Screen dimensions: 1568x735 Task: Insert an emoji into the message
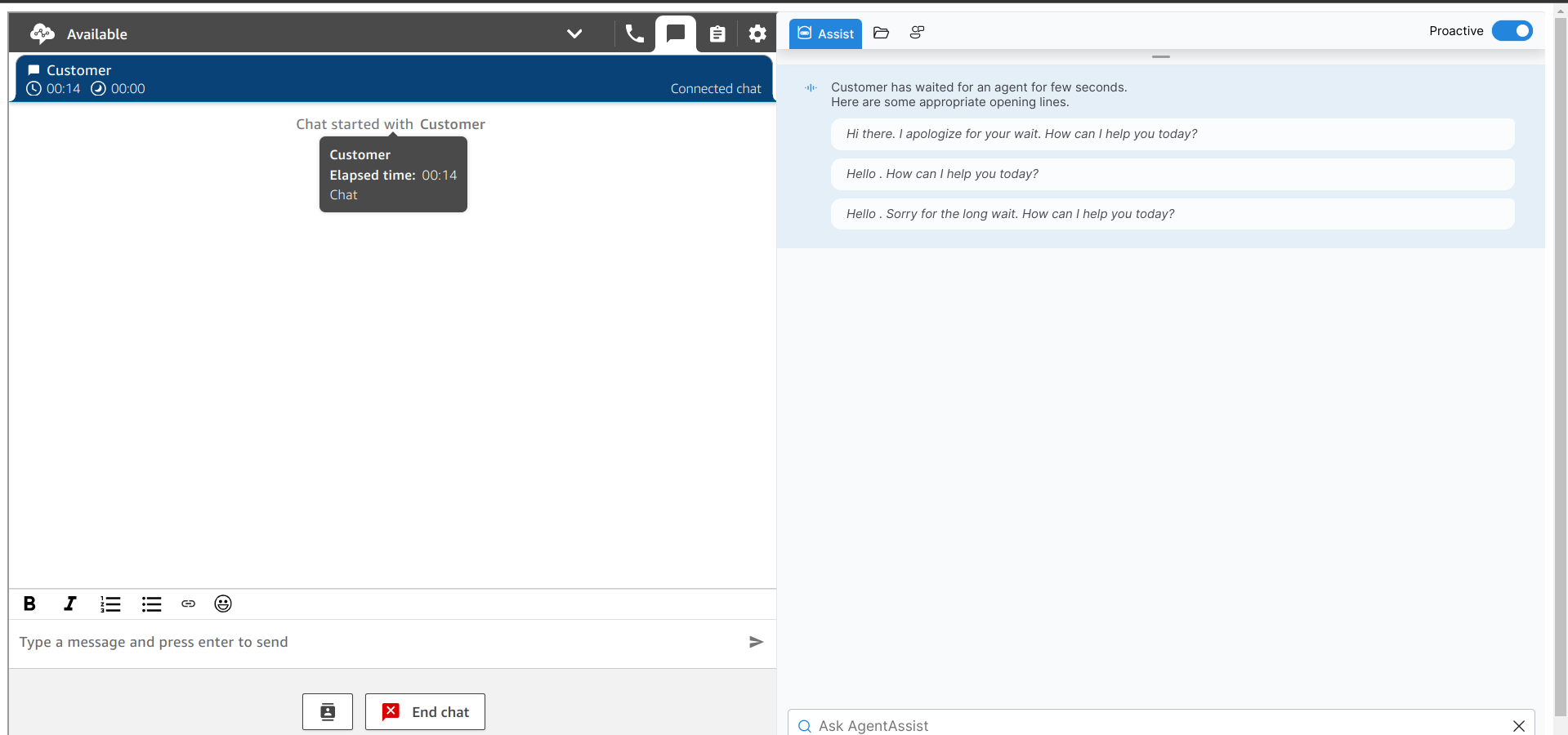[x=222, y=604]
